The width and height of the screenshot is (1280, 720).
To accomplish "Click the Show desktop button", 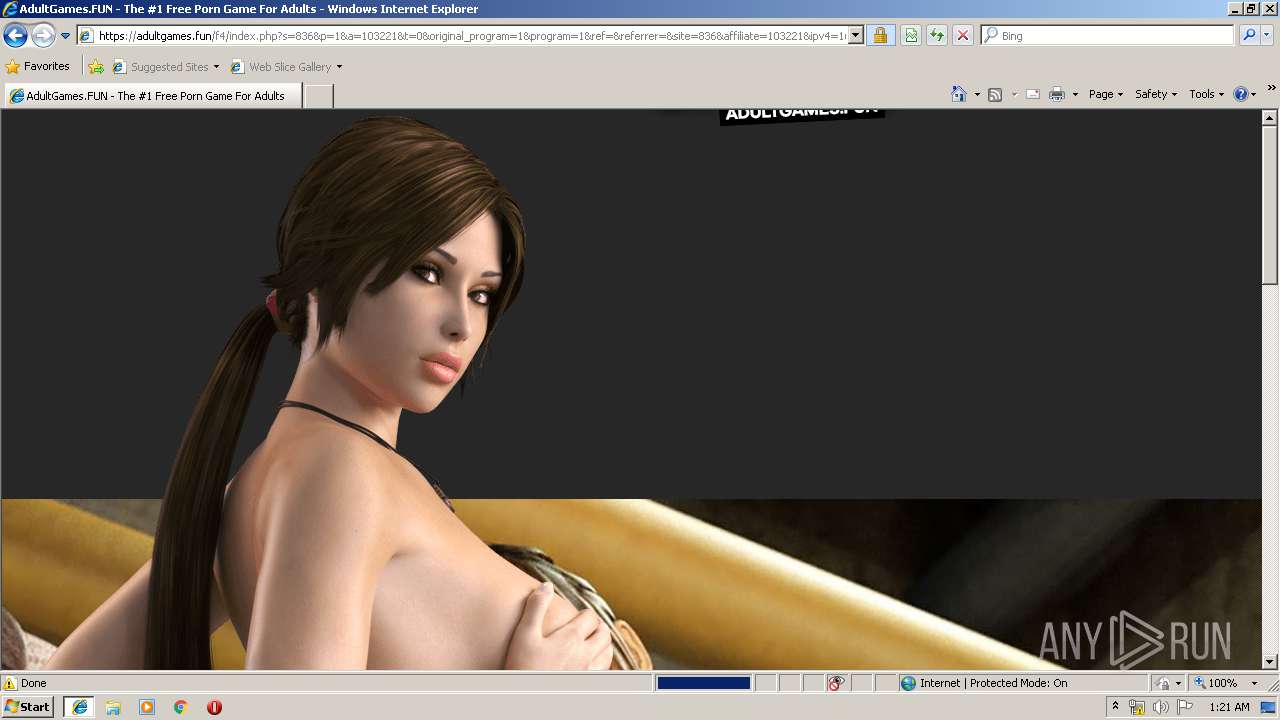I will point(1269,707).
